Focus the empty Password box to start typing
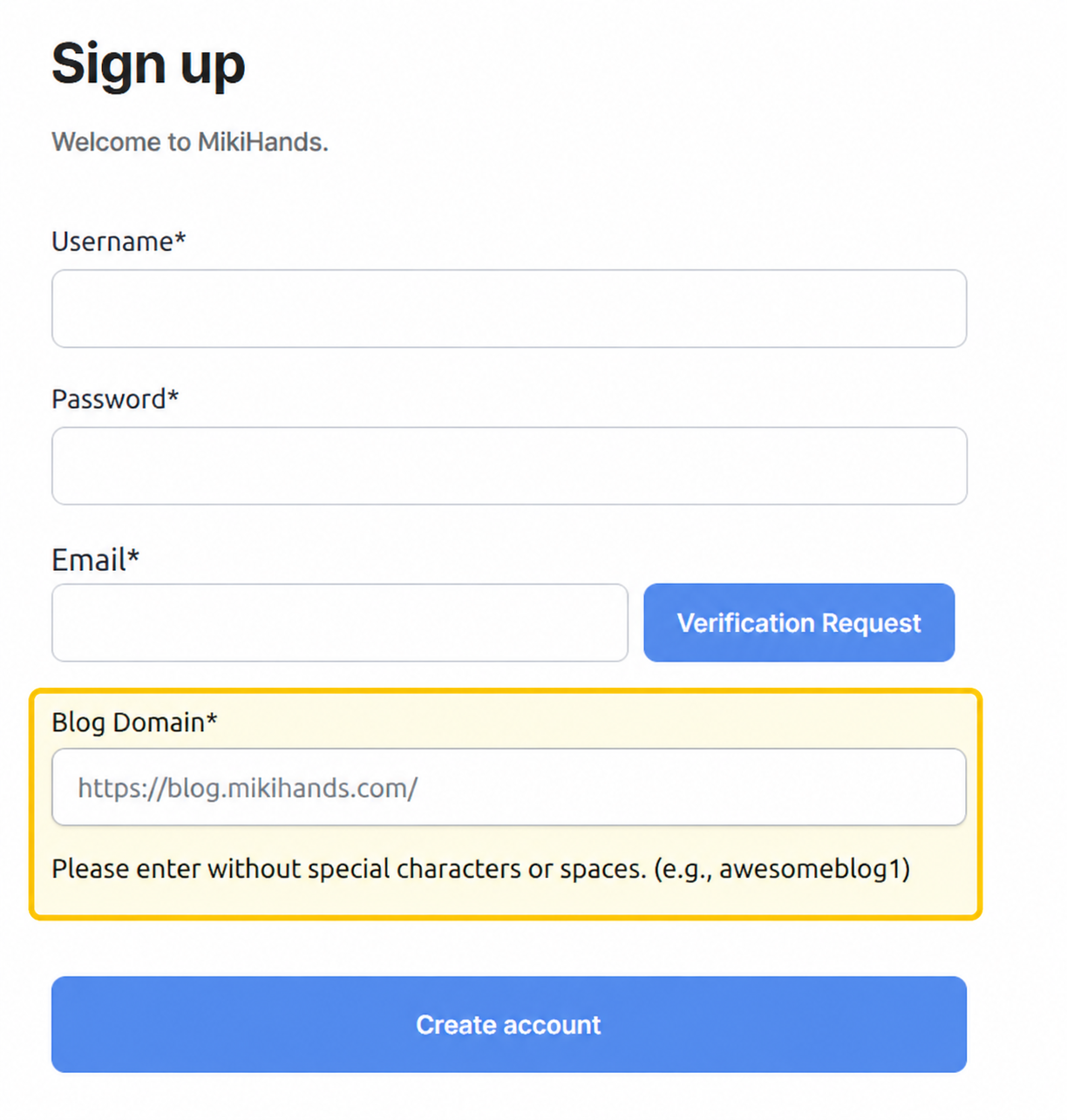This screenshot has width=1067, height=1120. (x=508, y=465)
